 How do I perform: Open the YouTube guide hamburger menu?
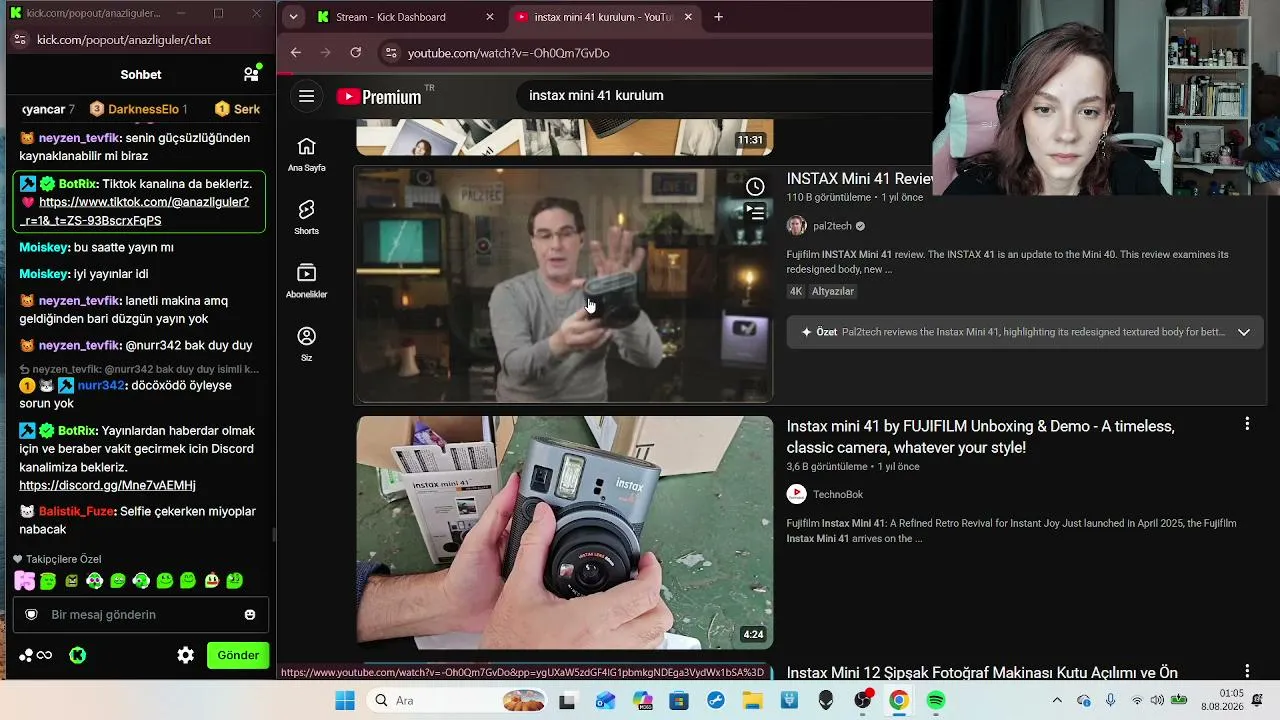307,96
